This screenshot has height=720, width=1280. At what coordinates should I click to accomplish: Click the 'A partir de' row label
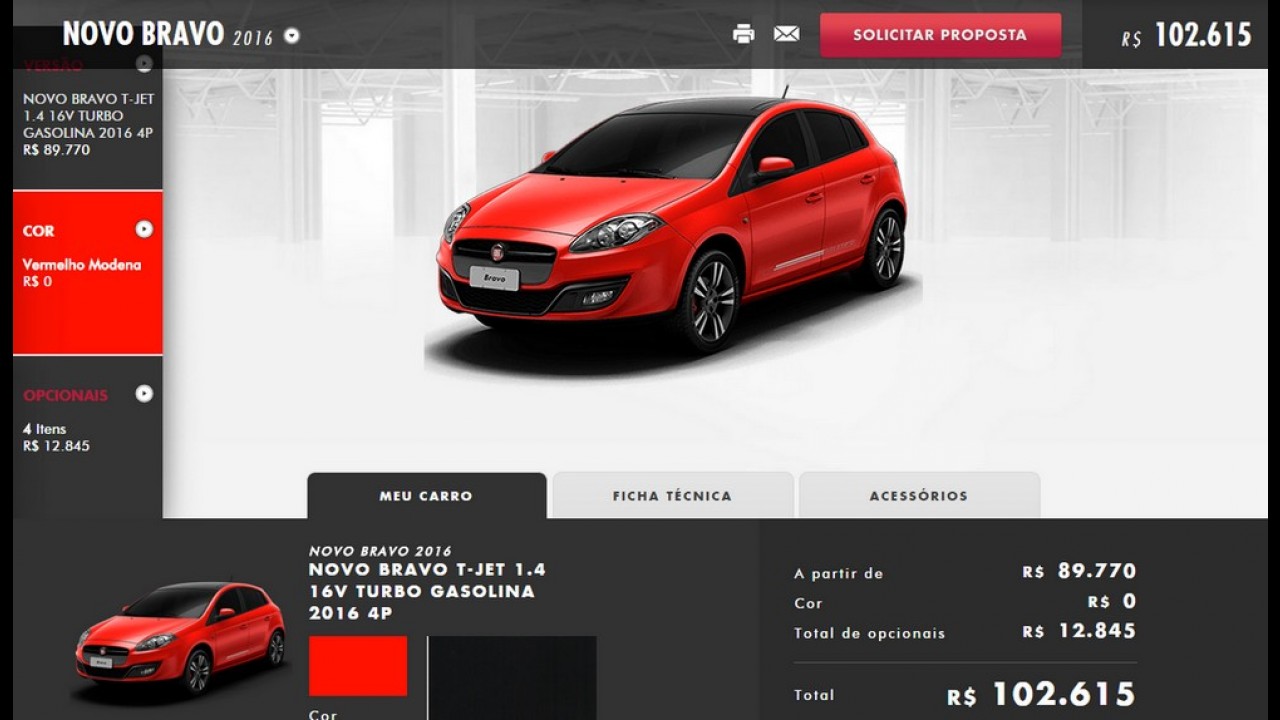click(838, 574)
